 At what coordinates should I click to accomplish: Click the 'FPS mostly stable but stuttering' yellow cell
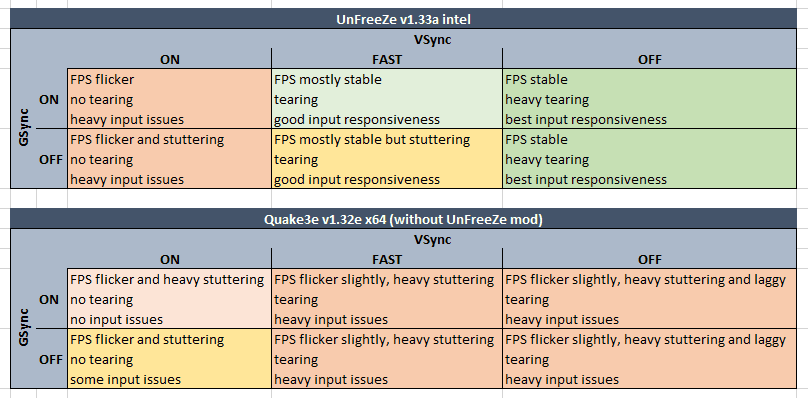click(x=387, y=159)
